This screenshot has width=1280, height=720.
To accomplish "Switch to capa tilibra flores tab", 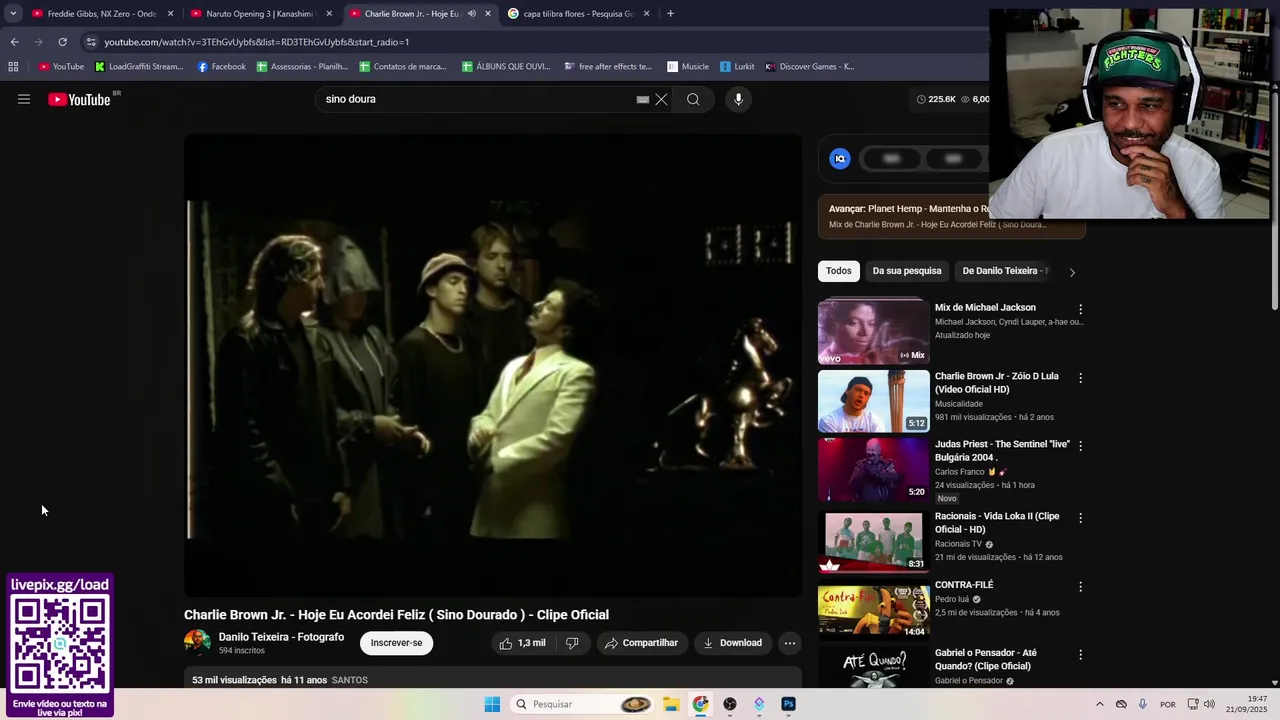I will 578,14.
